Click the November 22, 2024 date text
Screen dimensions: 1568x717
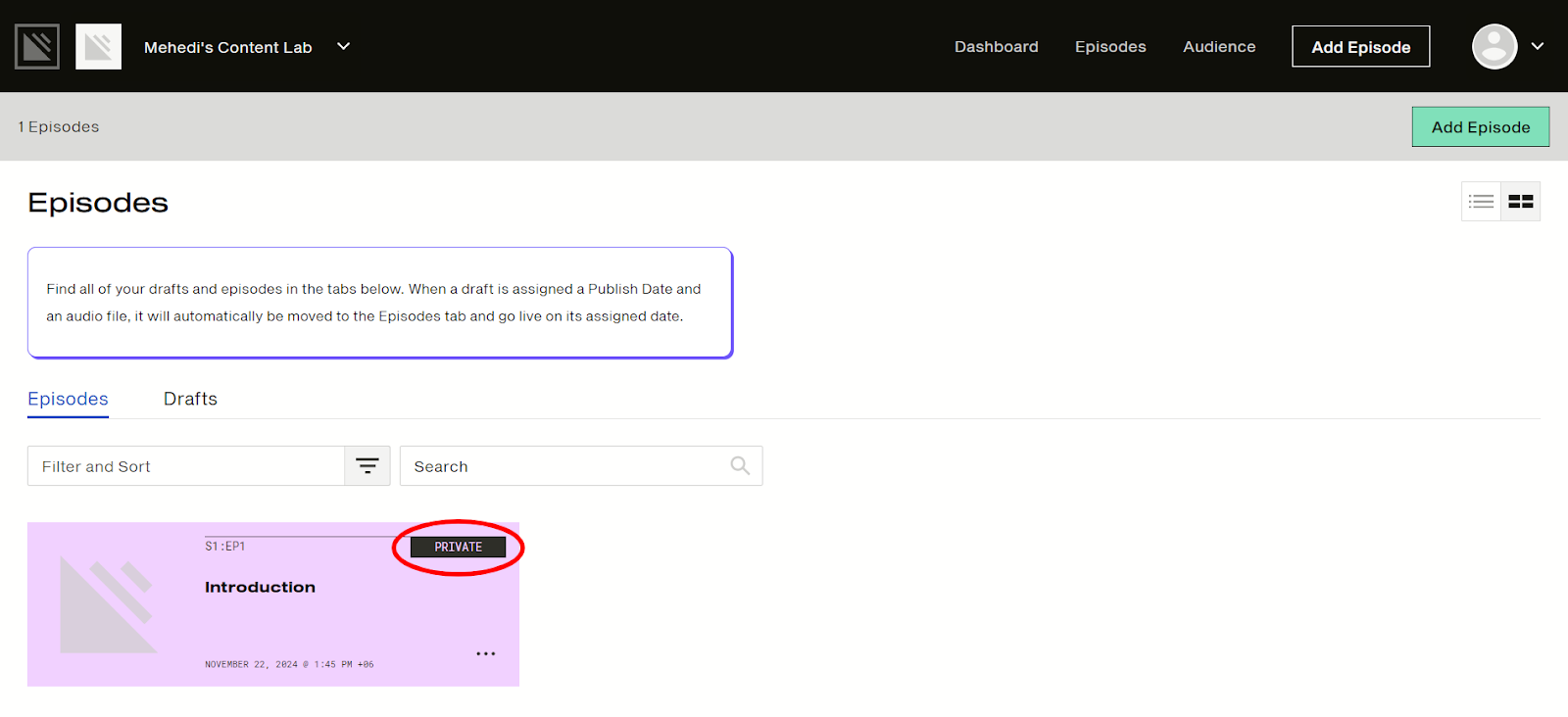289,664
